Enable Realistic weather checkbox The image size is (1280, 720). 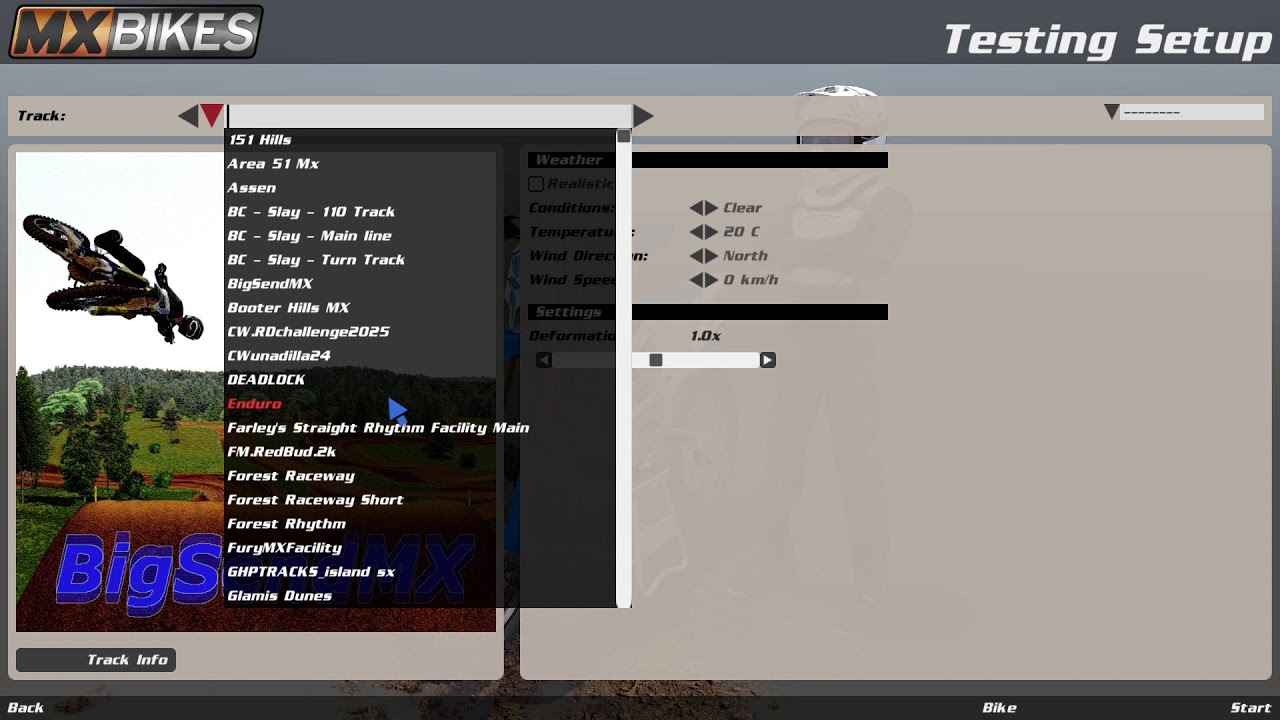coord(536,184)
